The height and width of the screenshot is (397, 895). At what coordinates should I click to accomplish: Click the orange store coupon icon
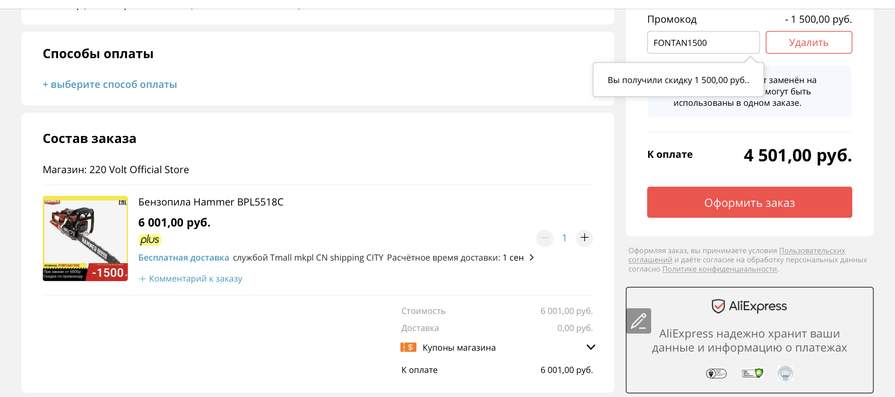(x=408, y=347)
